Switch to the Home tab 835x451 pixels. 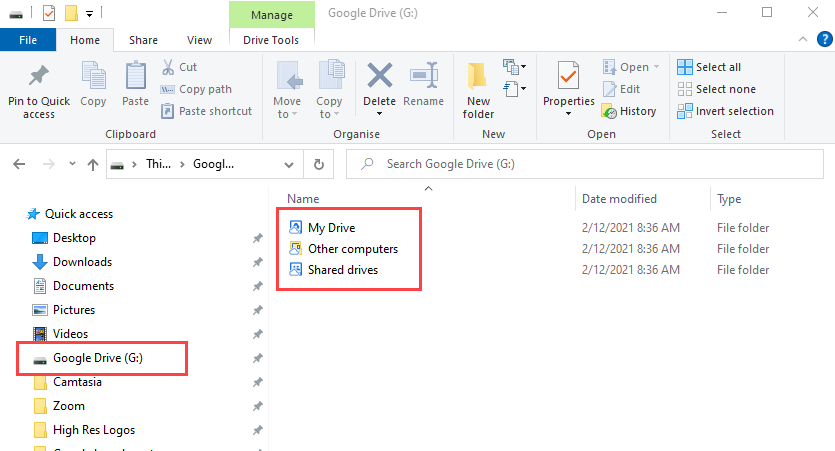point(85,40)
